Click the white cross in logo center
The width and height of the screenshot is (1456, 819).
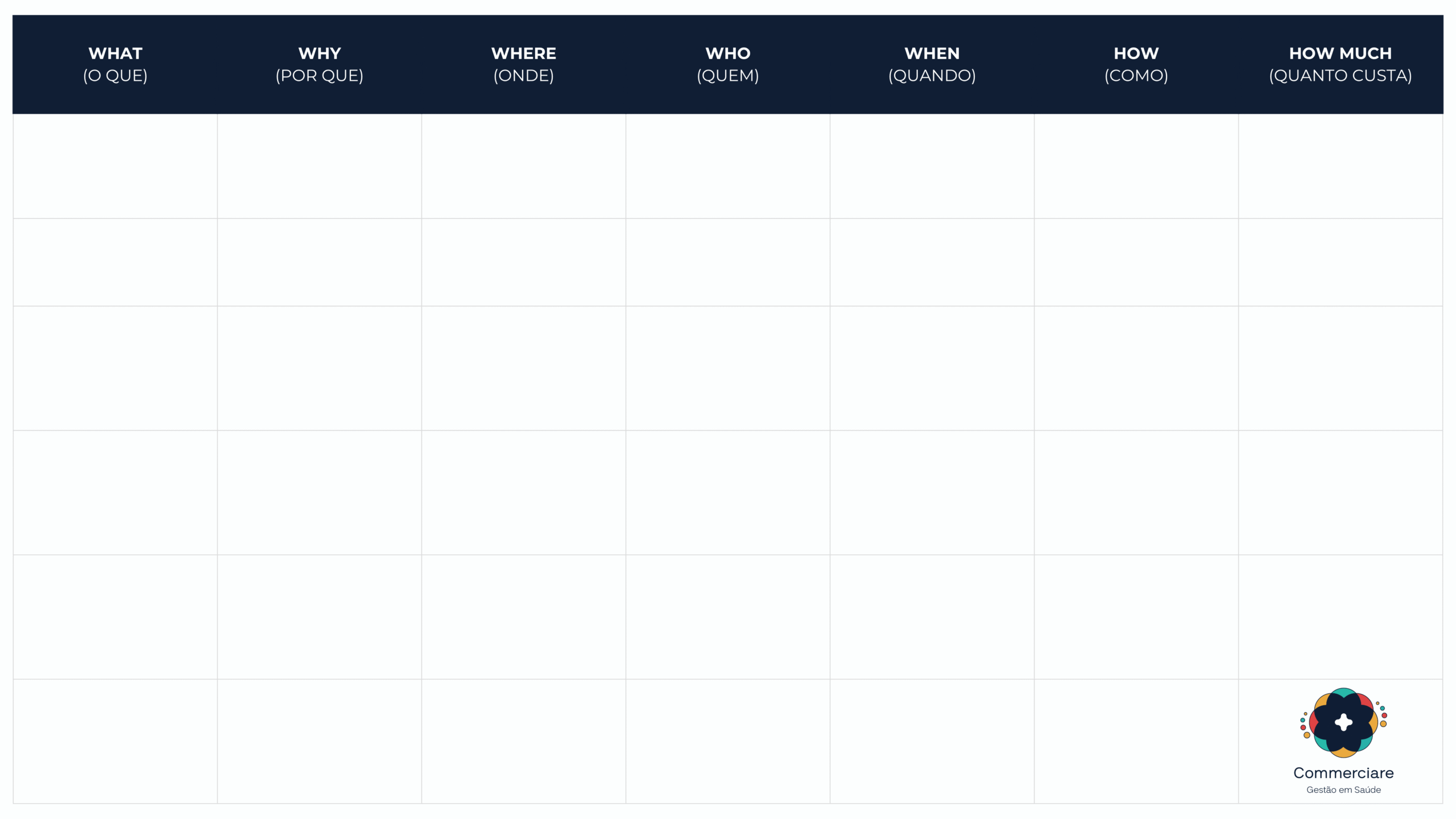pyautogui.click(x=1343, y=722)
